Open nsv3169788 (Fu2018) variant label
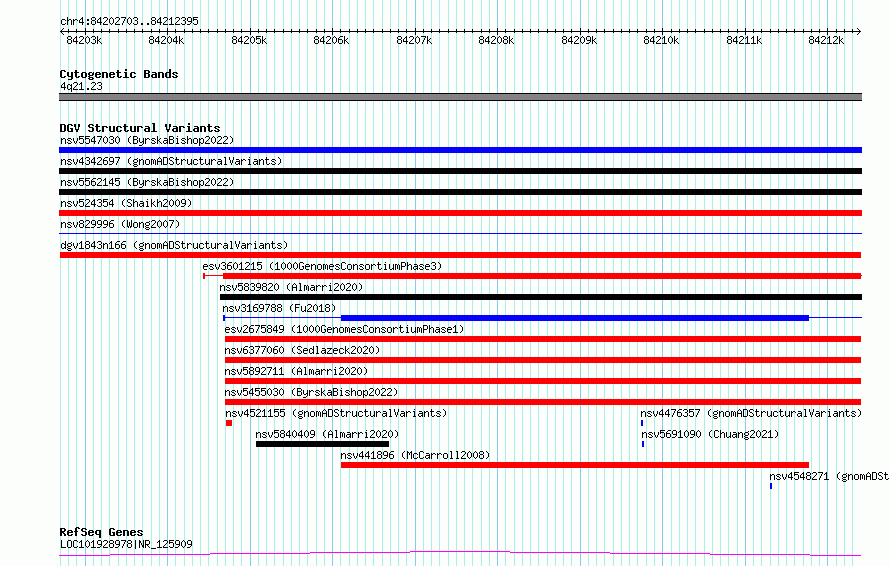 click(x=279, y=308)
